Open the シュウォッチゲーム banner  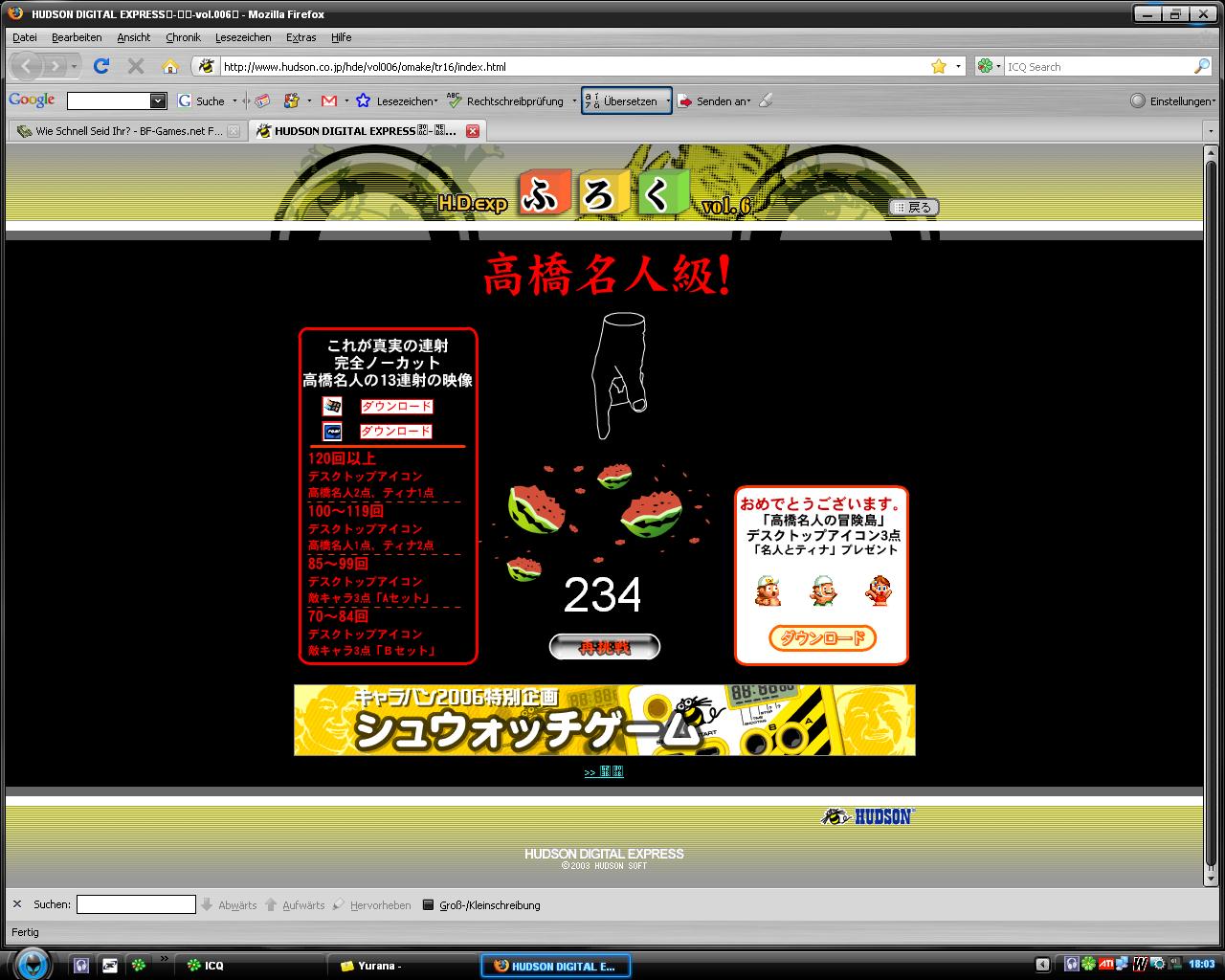tap(605, 720)
